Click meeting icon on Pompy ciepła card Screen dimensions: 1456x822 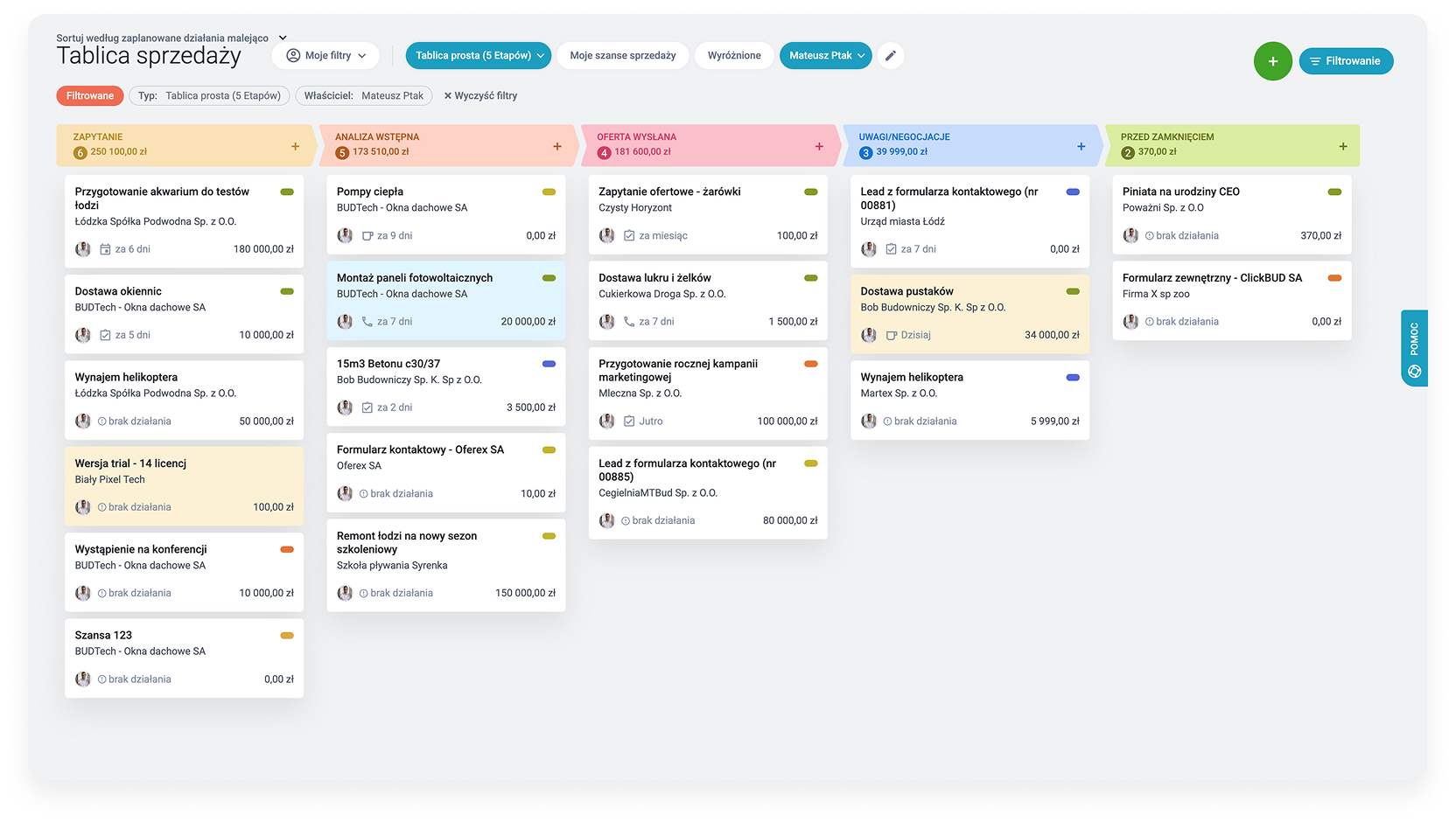coord(367,236)
